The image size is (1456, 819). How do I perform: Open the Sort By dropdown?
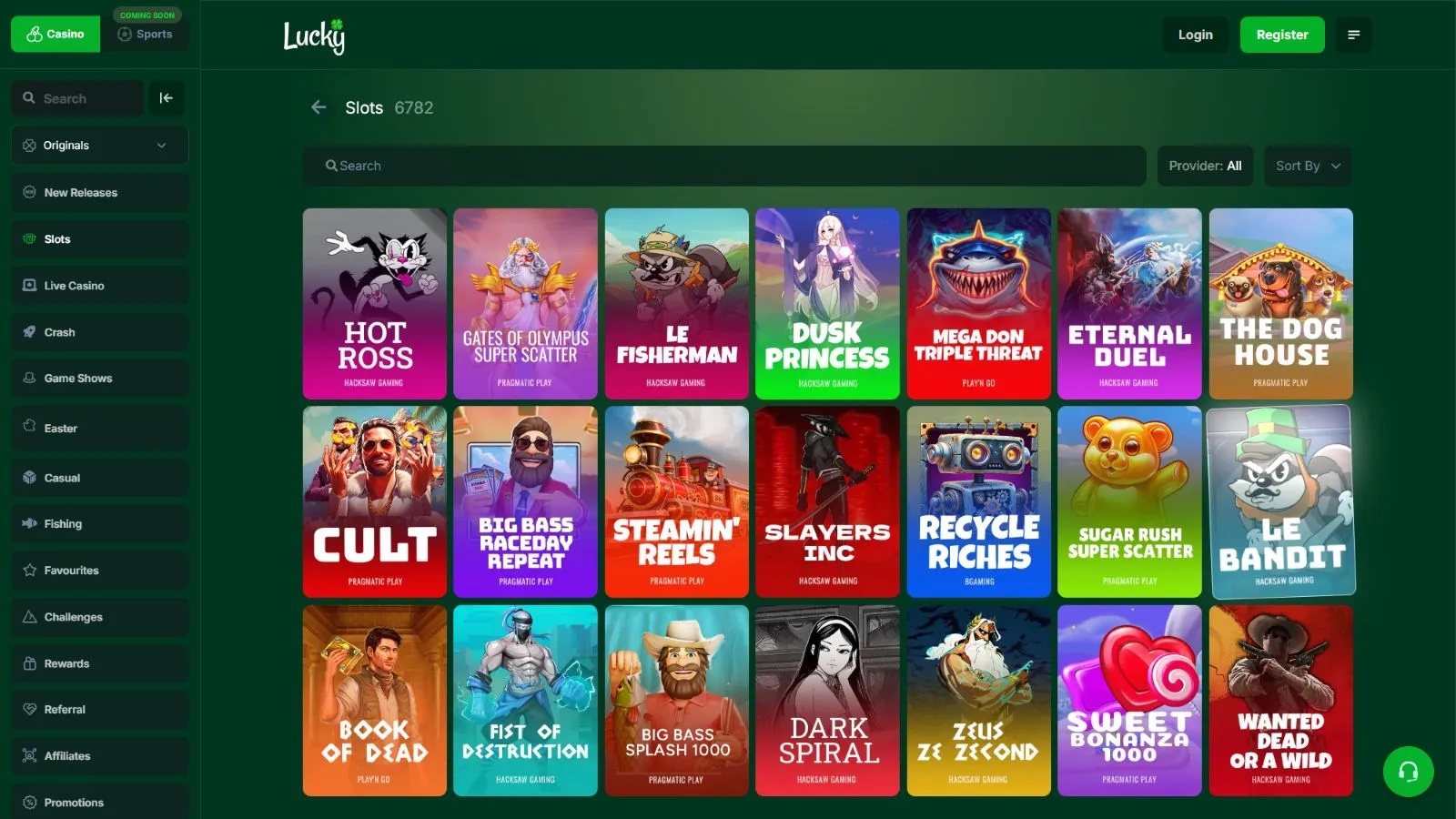coord(1307,166)
